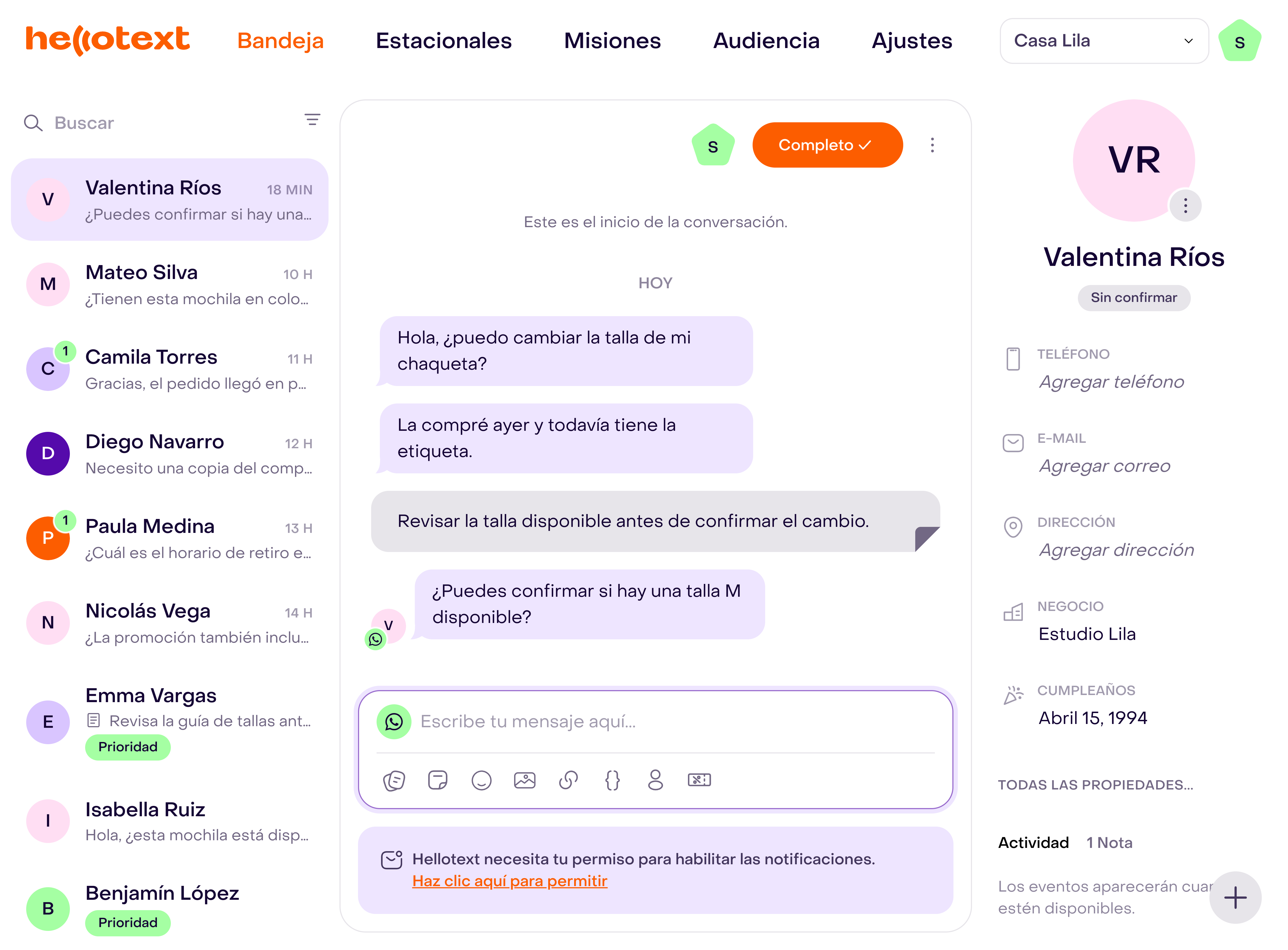1288x950 pixels.
Task: Click the Sin confirmar status badge
Action: coord(1134,298)
